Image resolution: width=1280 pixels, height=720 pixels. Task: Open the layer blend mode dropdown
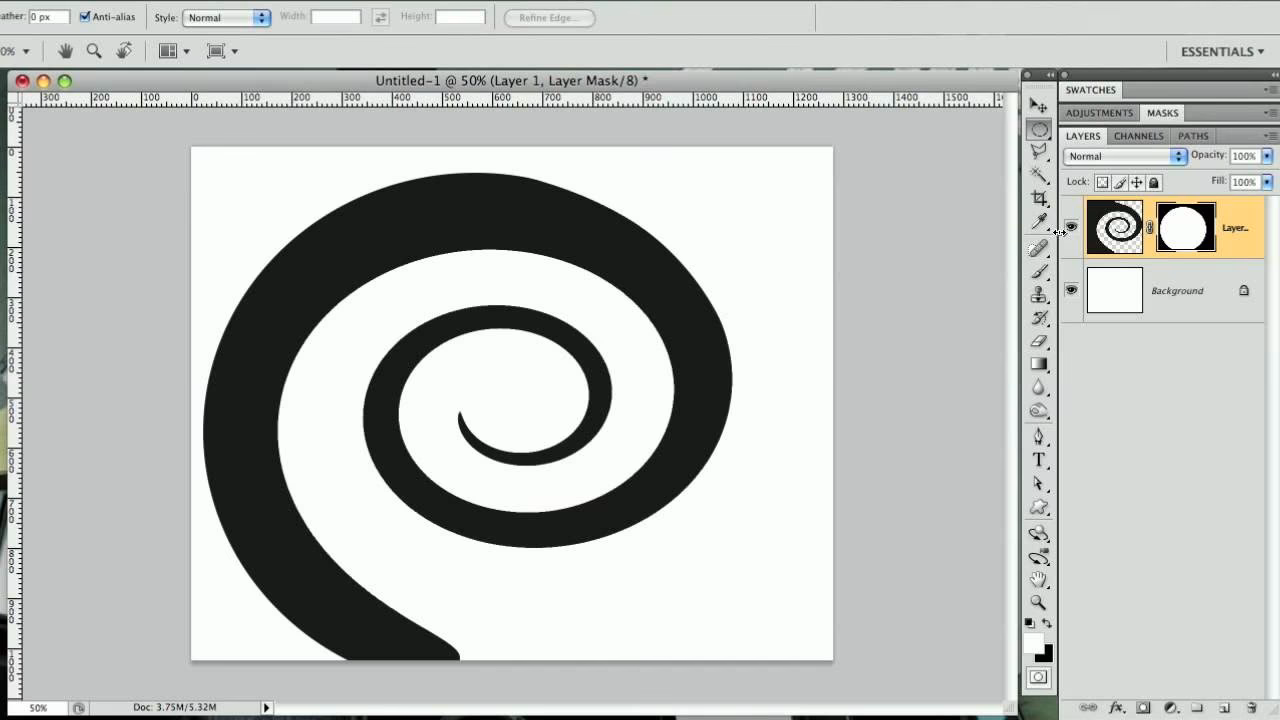pos(1124,156)
